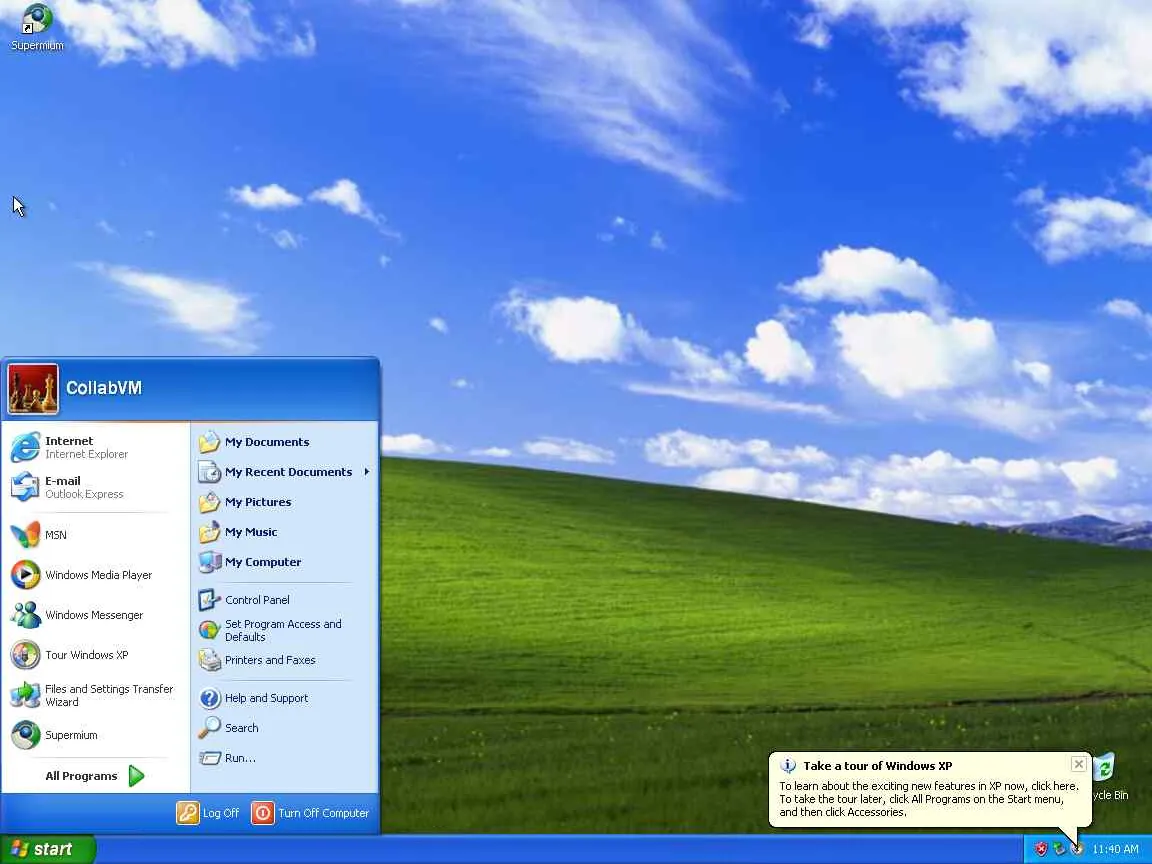Click the Log Off button
Screen dimensions: 1152x864
208,813
